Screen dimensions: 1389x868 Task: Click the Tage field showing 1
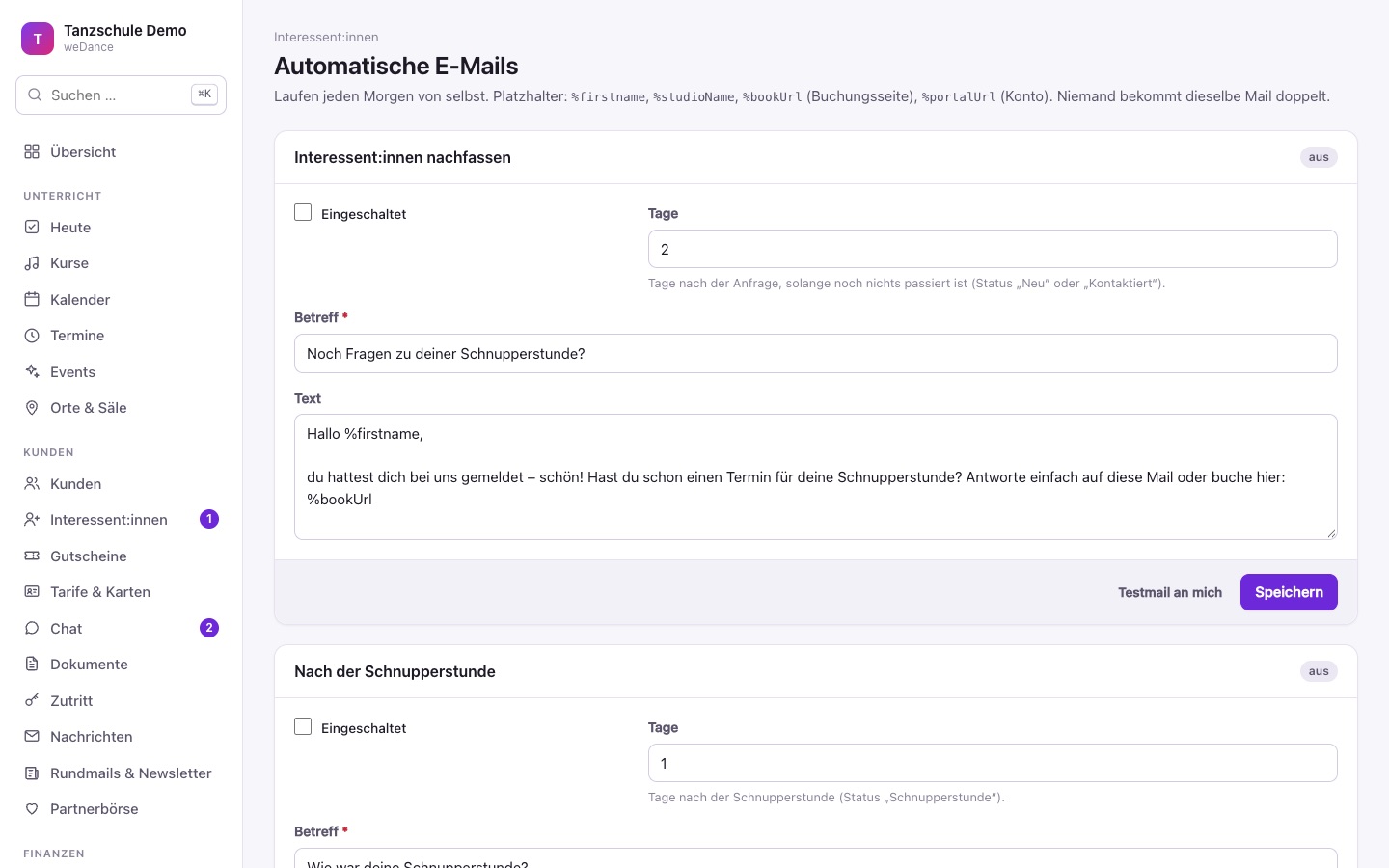click(993, 763)
